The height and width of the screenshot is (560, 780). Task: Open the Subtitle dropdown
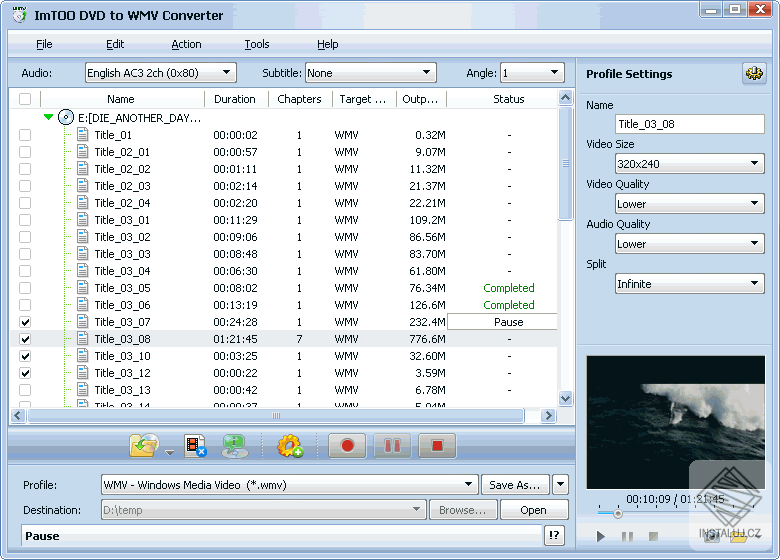tap(371, 73)
